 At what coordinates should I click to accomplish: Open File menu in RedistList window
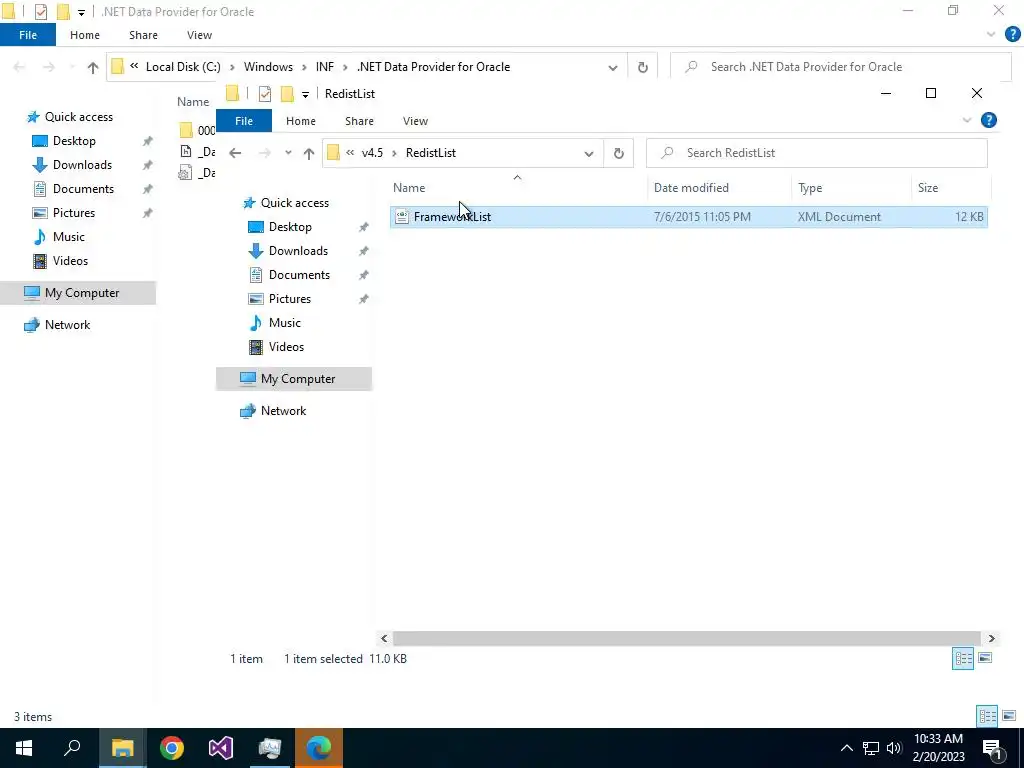(244, 121)
